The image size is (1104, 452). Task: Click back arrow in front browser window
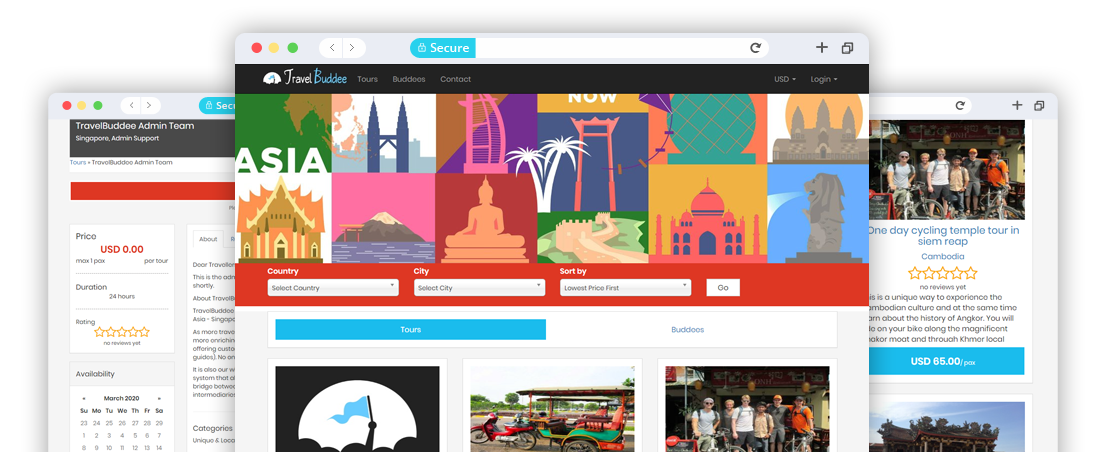pyautogui.click(x=332, y=48)
